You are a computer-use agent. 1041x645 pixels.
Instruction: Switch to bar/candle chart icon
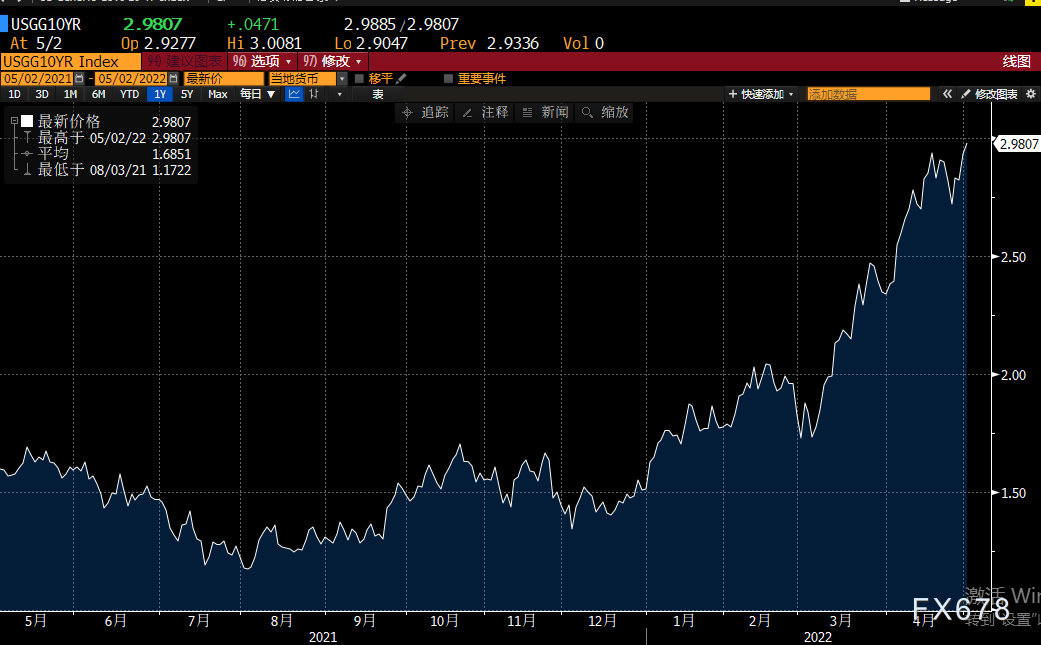coord(314,94)
